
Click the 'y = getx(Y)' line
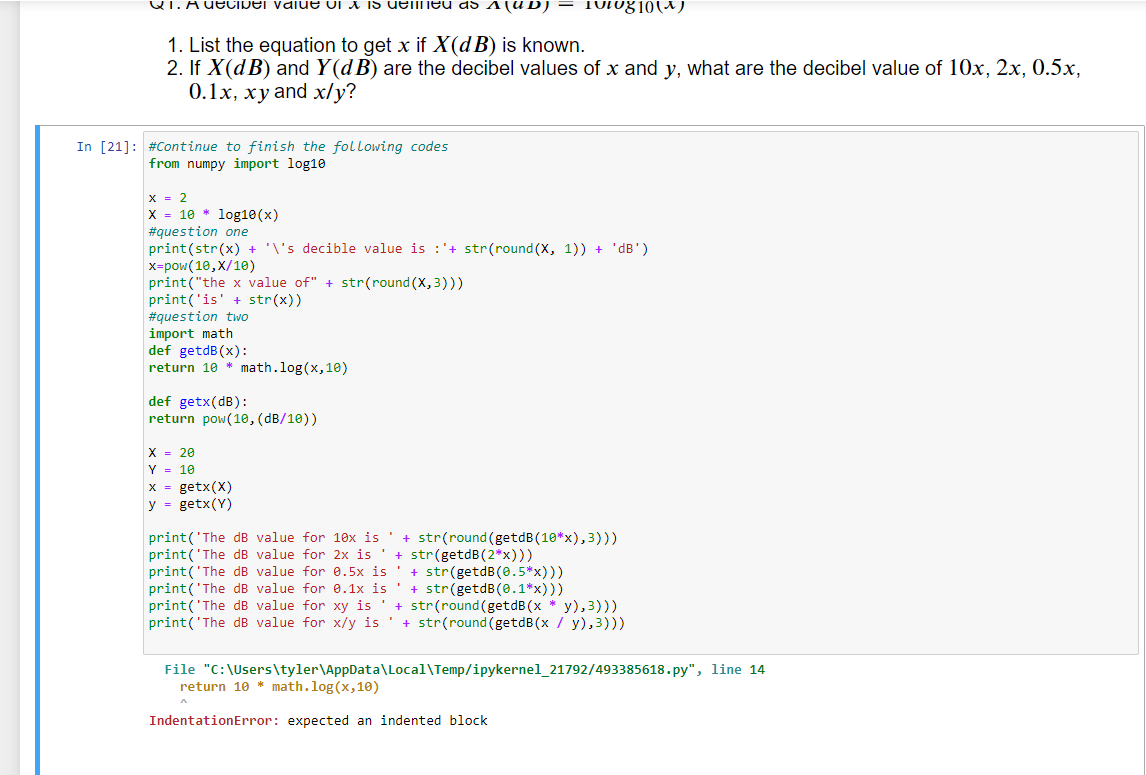point(190,504)
